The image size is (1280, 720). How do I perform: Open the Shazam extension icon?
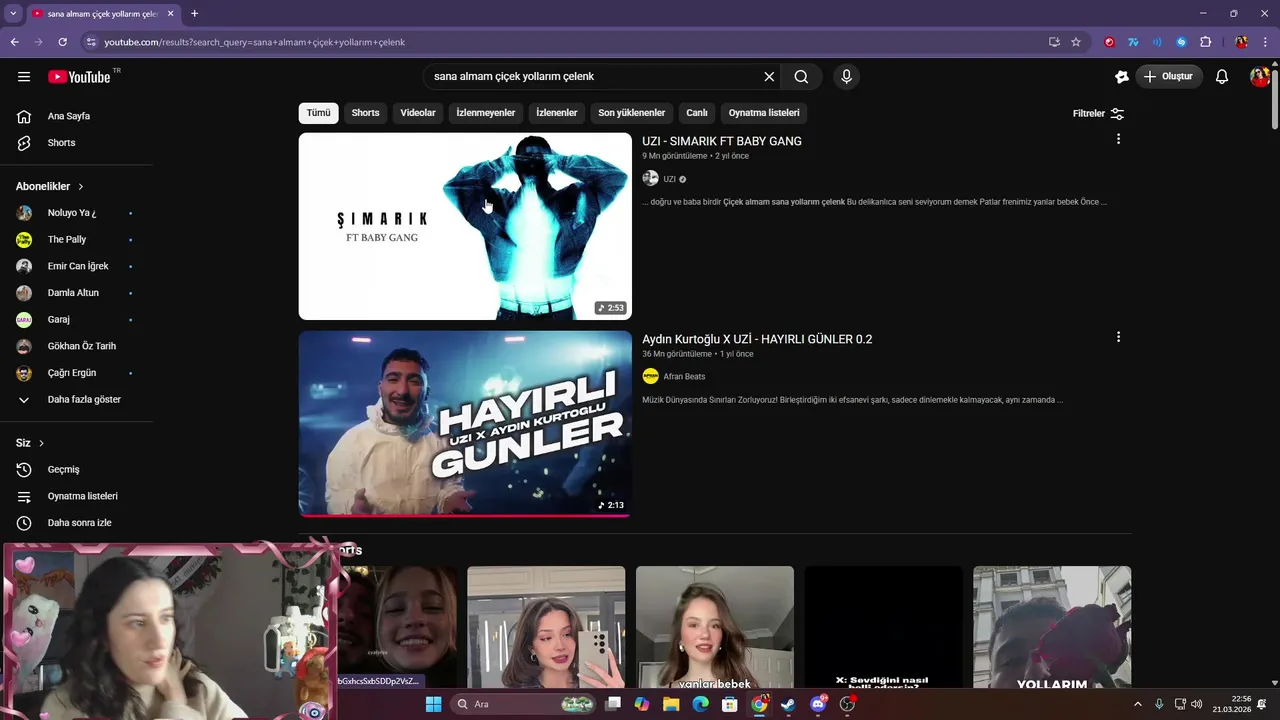coord(1181,42)
